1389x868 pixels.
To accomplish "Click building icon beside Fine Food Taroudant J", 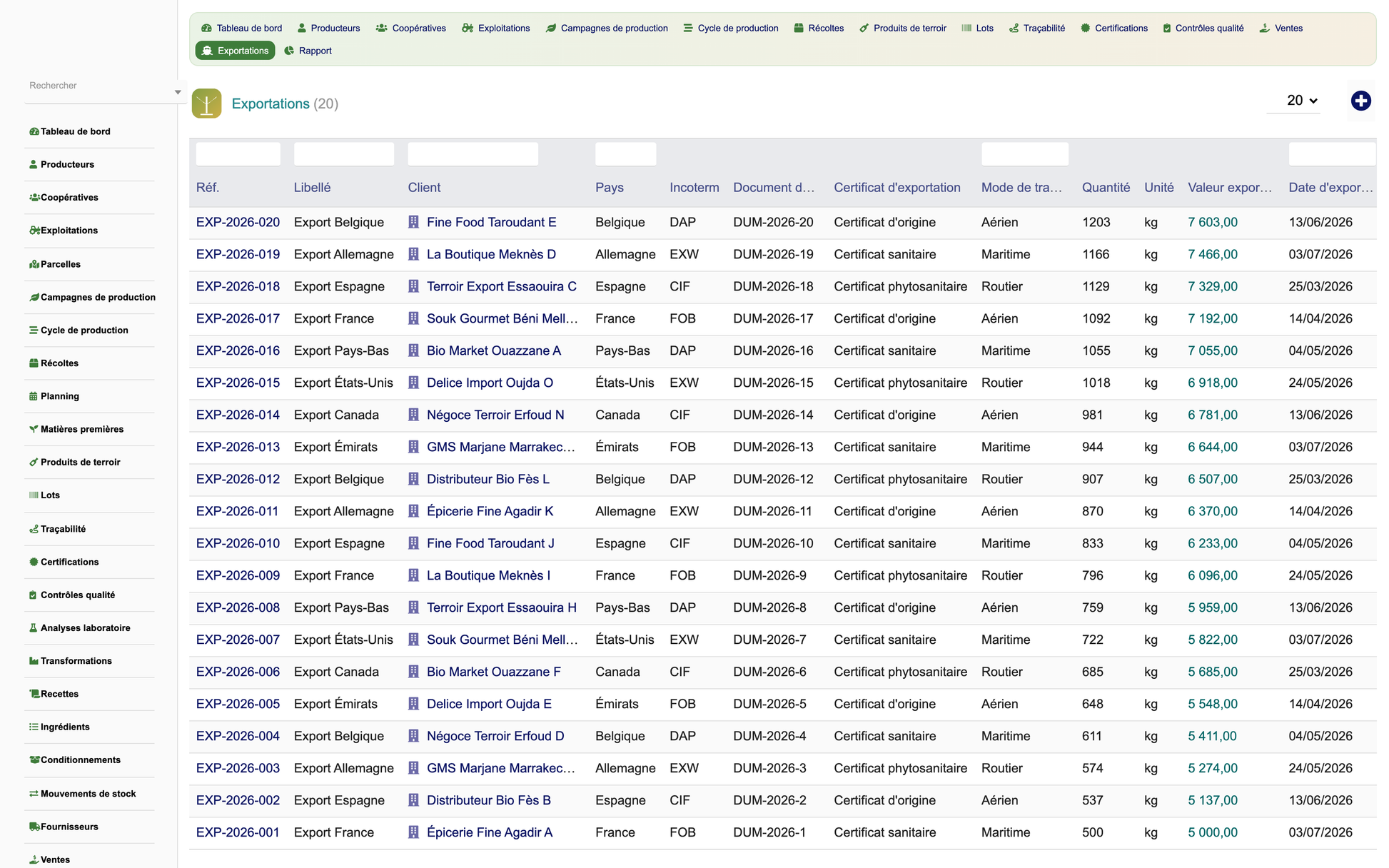I will [x=413, y=543].
